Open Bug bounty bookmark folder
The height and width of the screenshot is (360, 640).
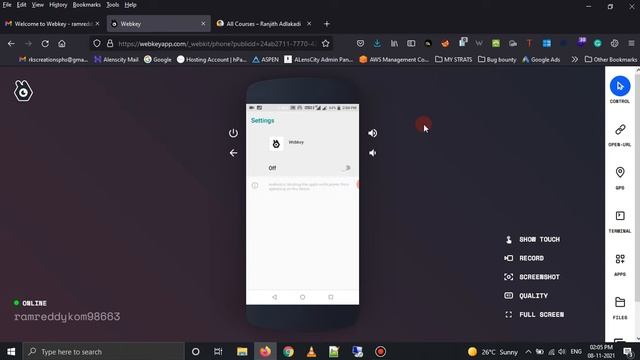[x=497, y=59]
